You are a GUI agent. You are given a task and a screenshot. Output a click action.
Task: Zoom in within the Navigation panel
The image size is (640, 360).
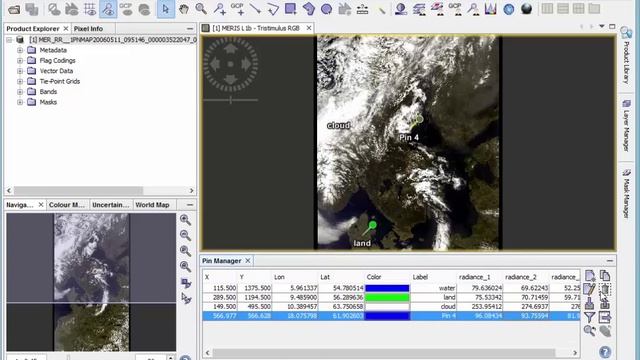click(x=185, y=220)
